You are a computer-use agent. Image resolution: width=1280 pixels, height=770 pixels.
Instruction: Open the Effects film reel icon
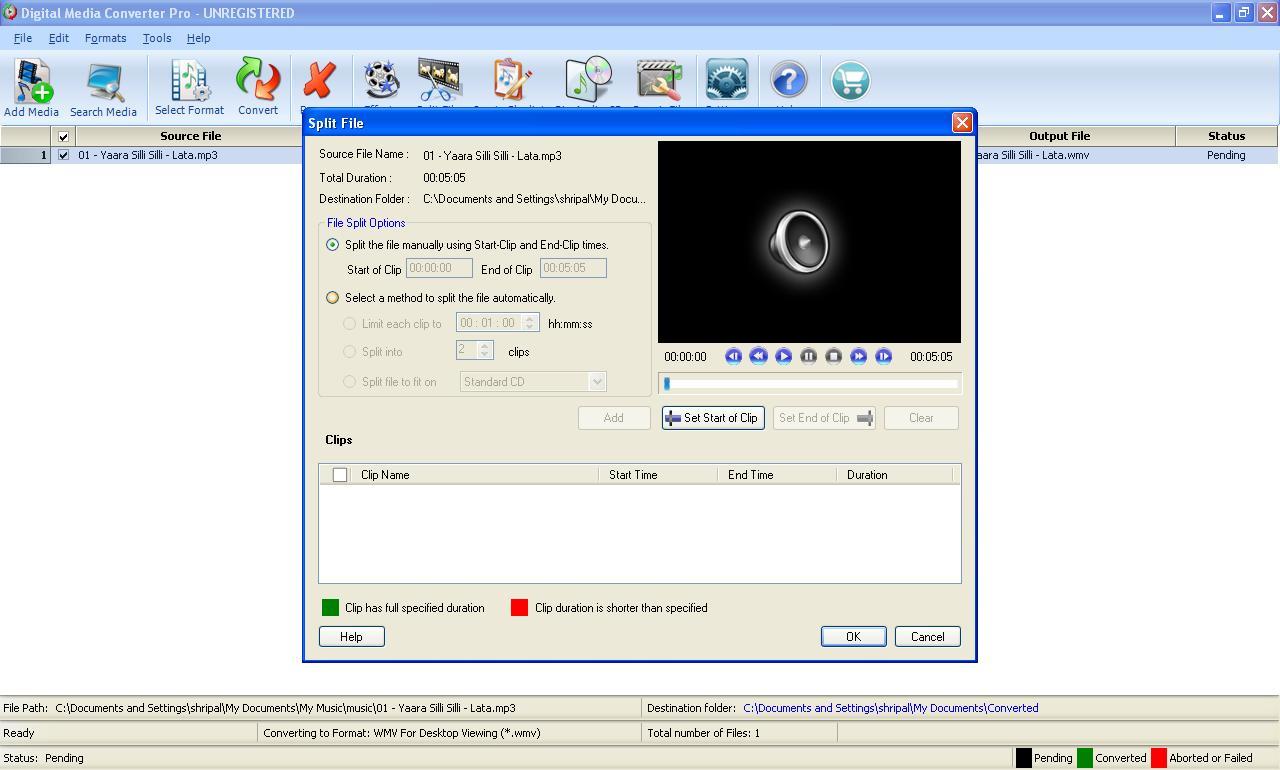click(381, 82)
